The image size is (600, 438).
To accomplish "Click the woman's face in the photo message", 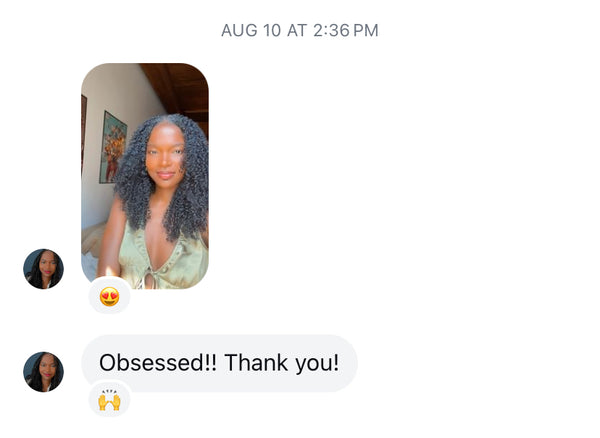I will click(x=166, y=155).
